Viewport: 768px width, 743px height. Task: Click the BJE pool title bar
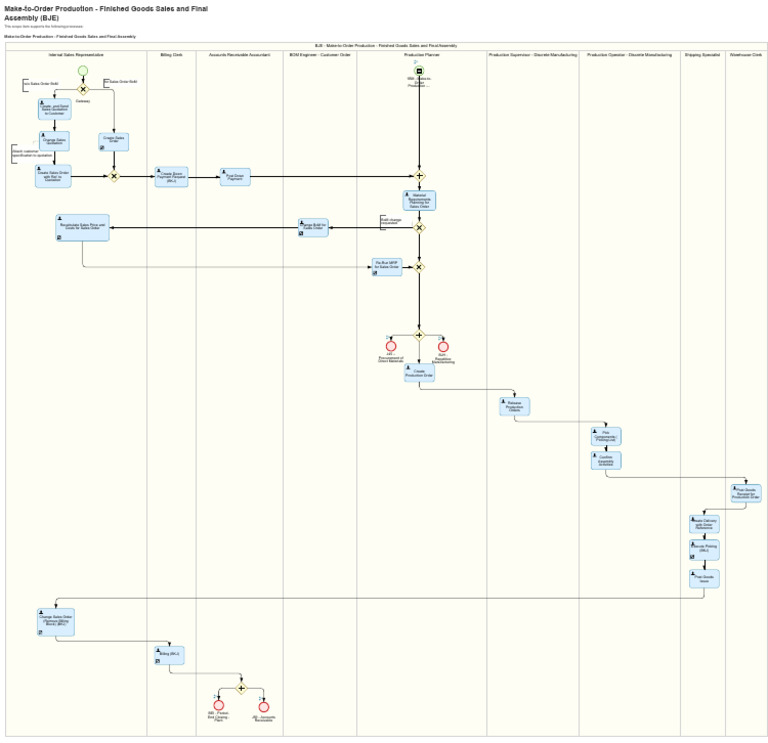click(386, 46)
